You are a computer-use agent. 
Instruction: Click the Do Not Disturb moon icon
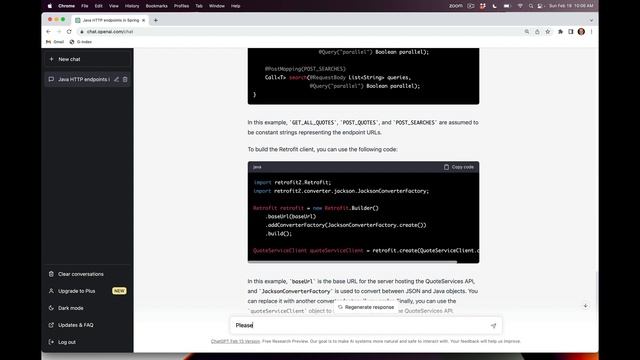494,6
